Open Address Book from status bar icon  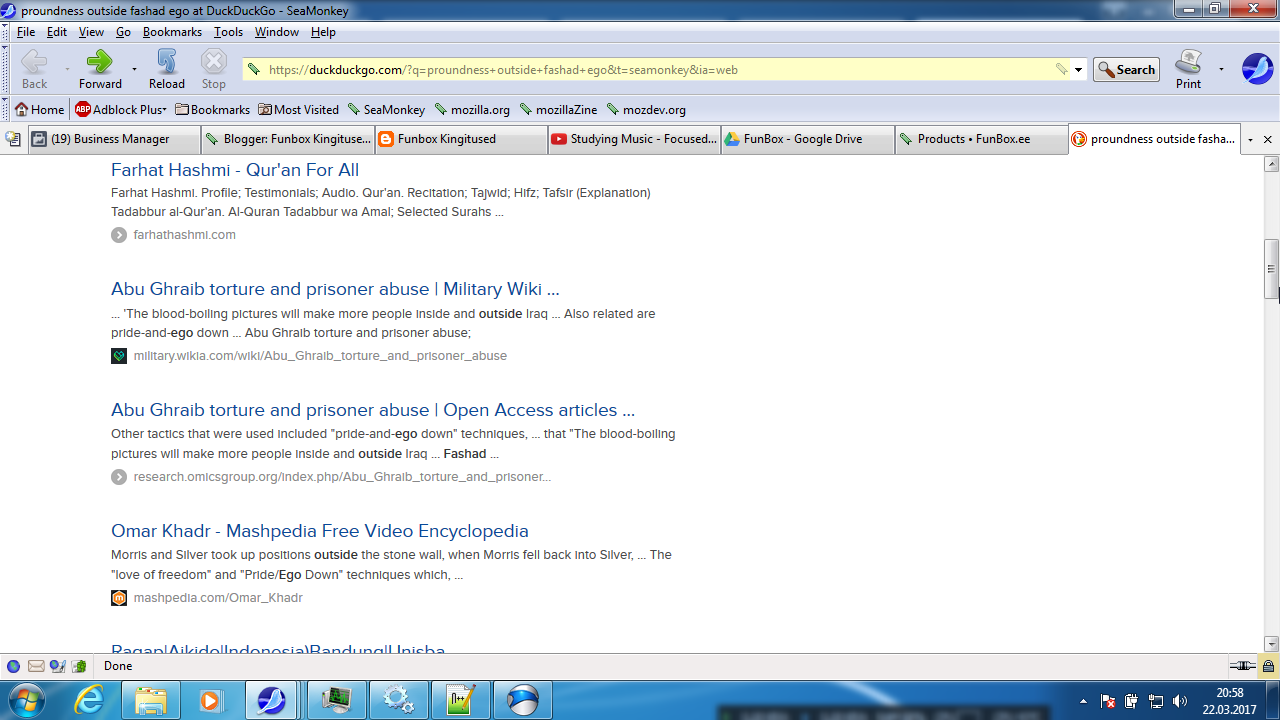pos(79,666)
